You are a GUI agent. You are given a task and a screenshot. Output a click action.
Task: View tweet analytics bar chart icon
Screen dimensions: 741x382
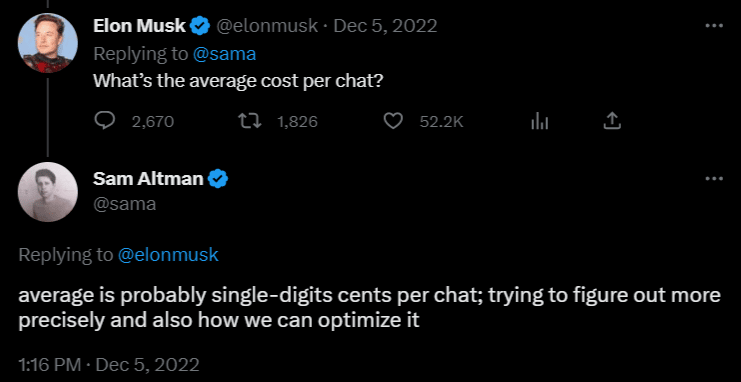click(x=539, y=122)
